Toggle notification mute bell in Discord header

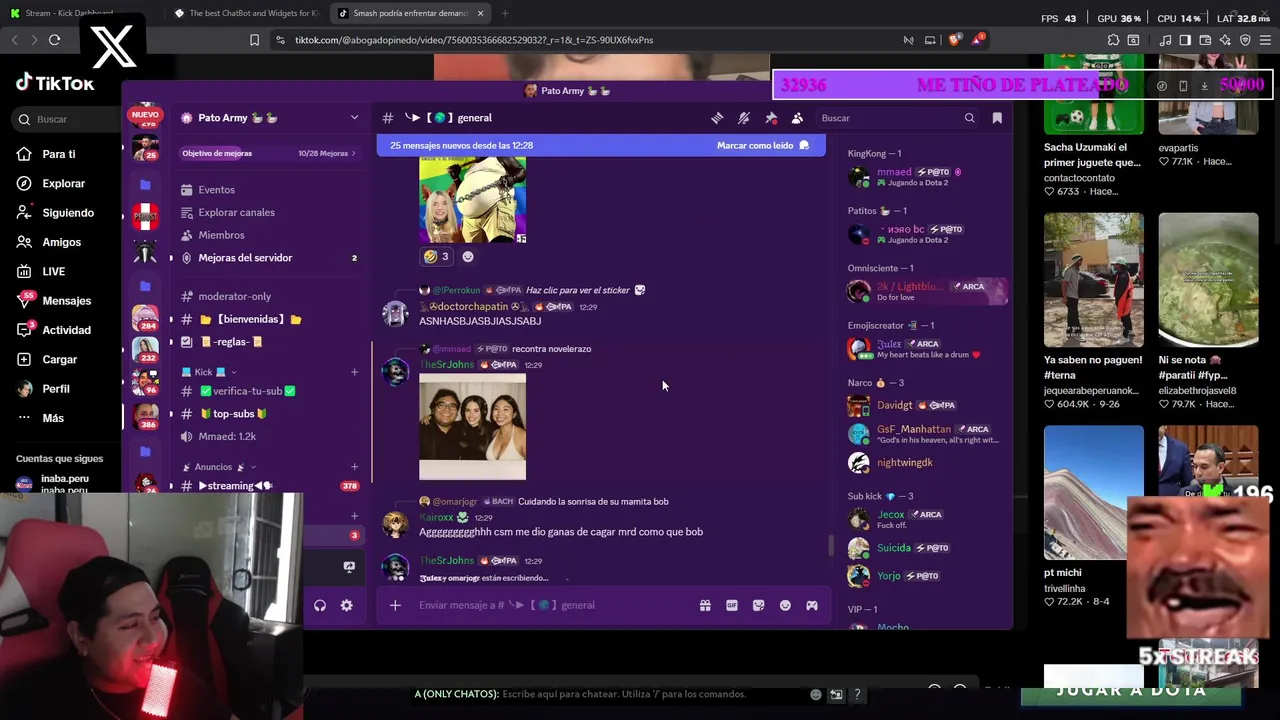(744, 118)
